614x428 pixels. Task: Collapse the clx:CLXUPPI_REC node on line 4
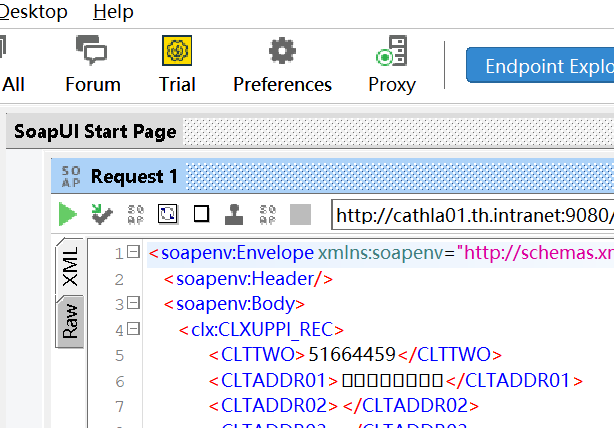click(x=133, y=329)
